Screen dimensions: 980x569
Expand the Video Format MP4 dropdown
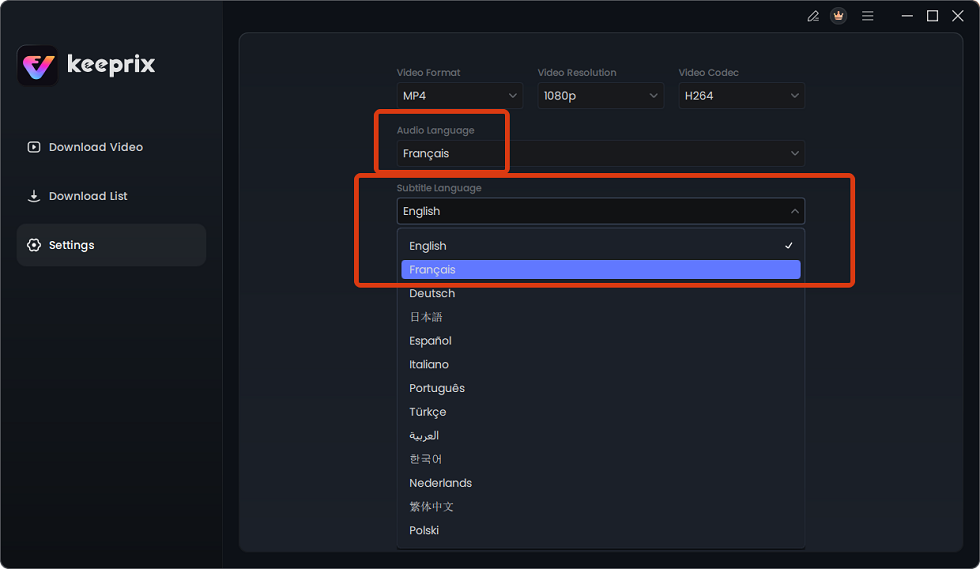pyautogui.click(x=459, y=96)
